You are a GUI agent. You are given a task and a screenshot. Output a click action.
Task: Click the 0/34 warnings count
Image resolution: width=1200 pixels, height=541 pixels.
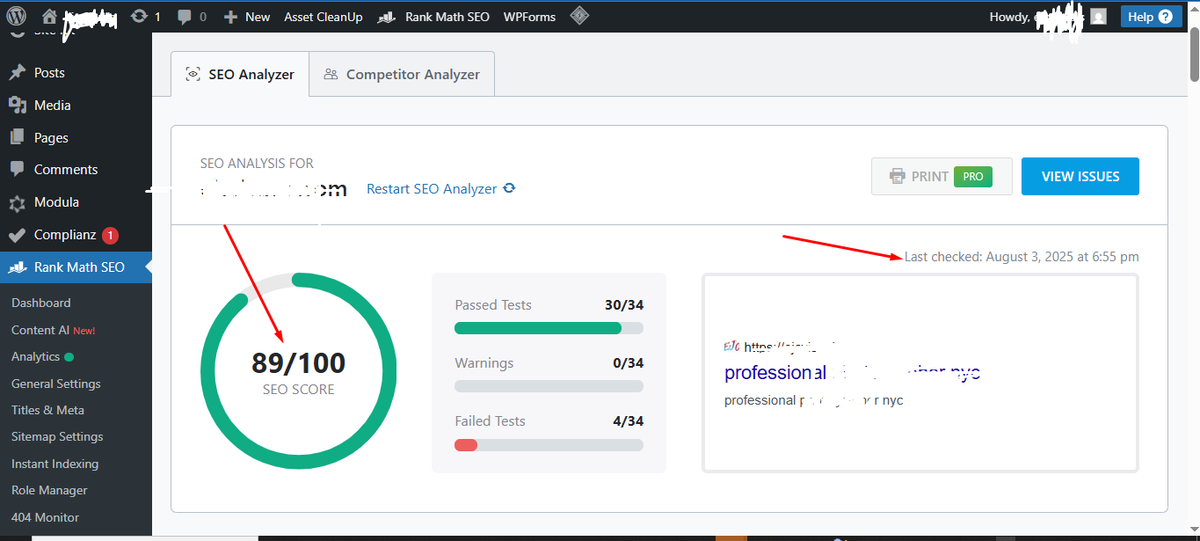tap(628, 363)
